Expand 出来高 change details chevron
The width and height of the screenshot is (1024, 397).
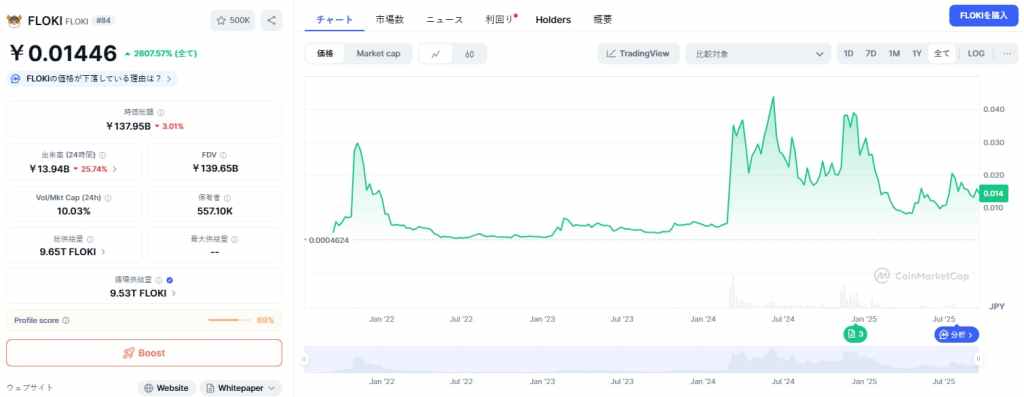(115, 169)
